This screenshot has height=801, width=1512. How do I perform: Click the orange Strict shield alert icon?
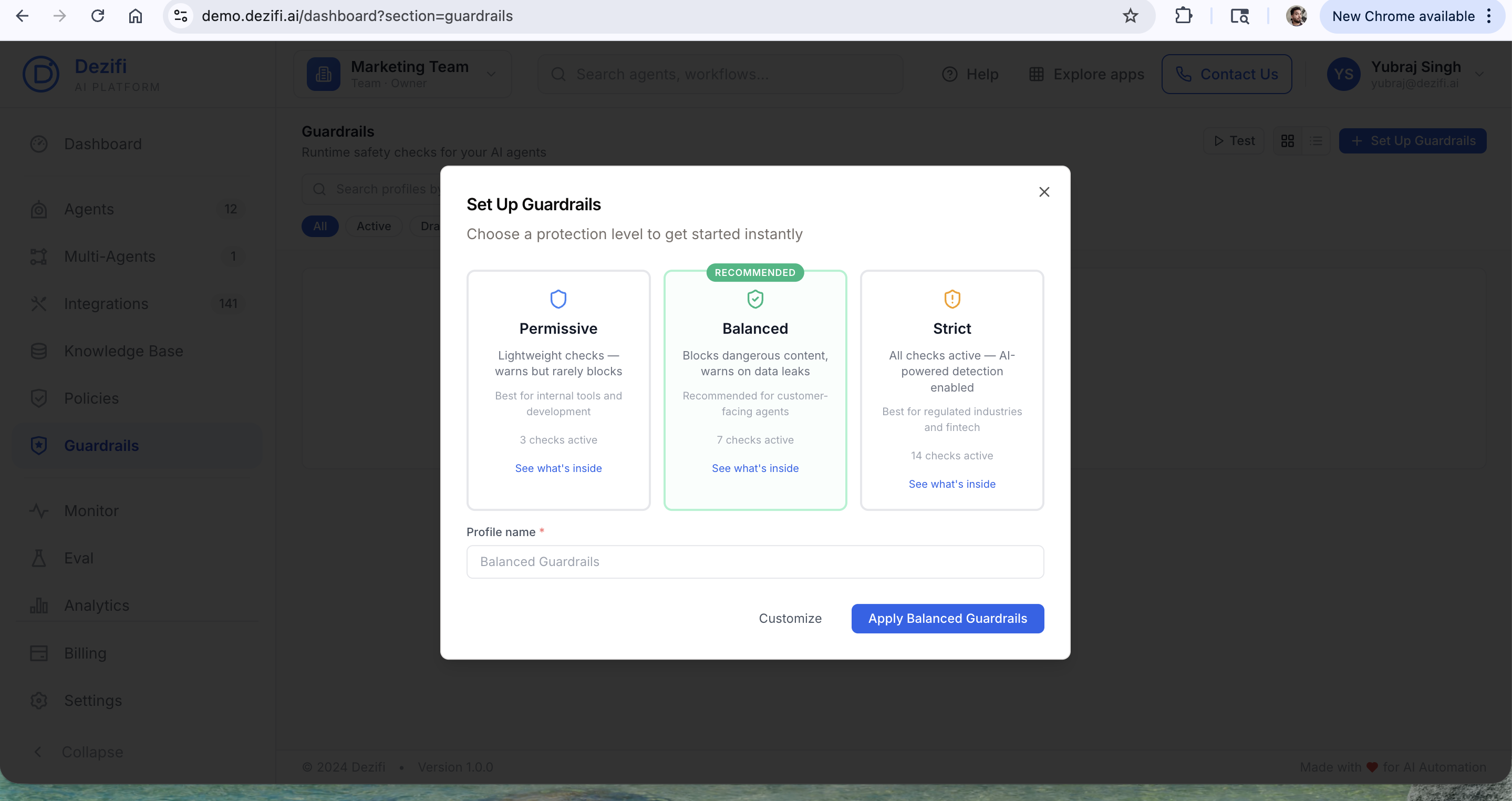pos(951,299)
